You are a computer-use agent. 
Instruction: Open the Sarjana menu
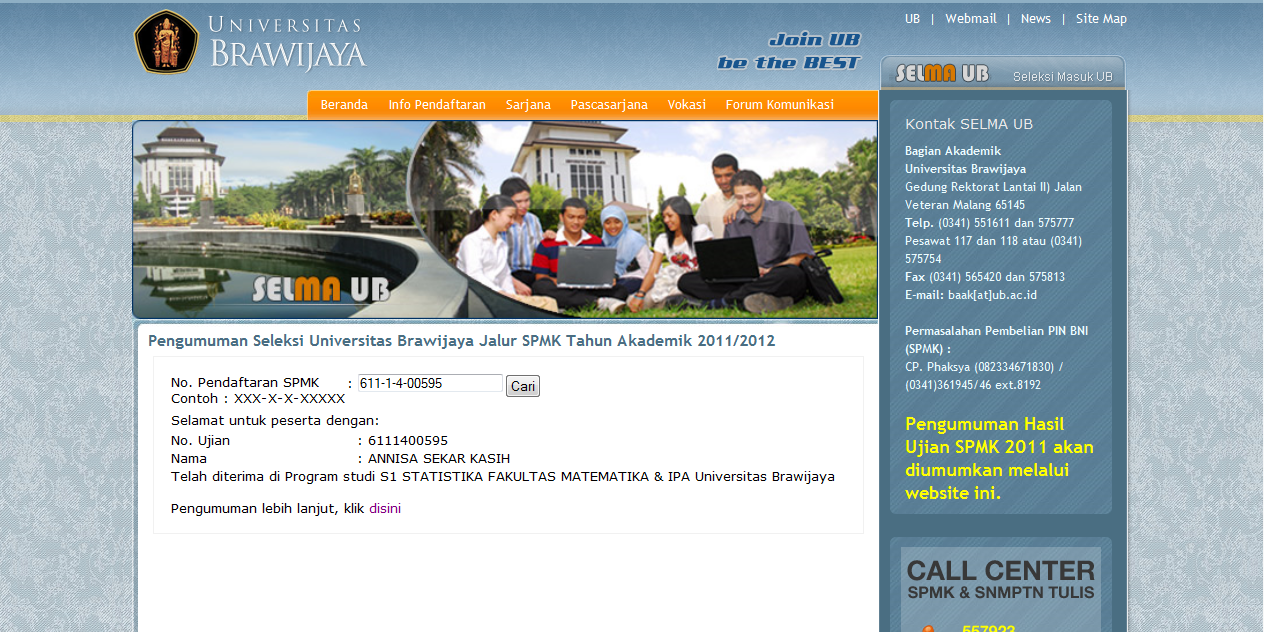tap(528, 104)
